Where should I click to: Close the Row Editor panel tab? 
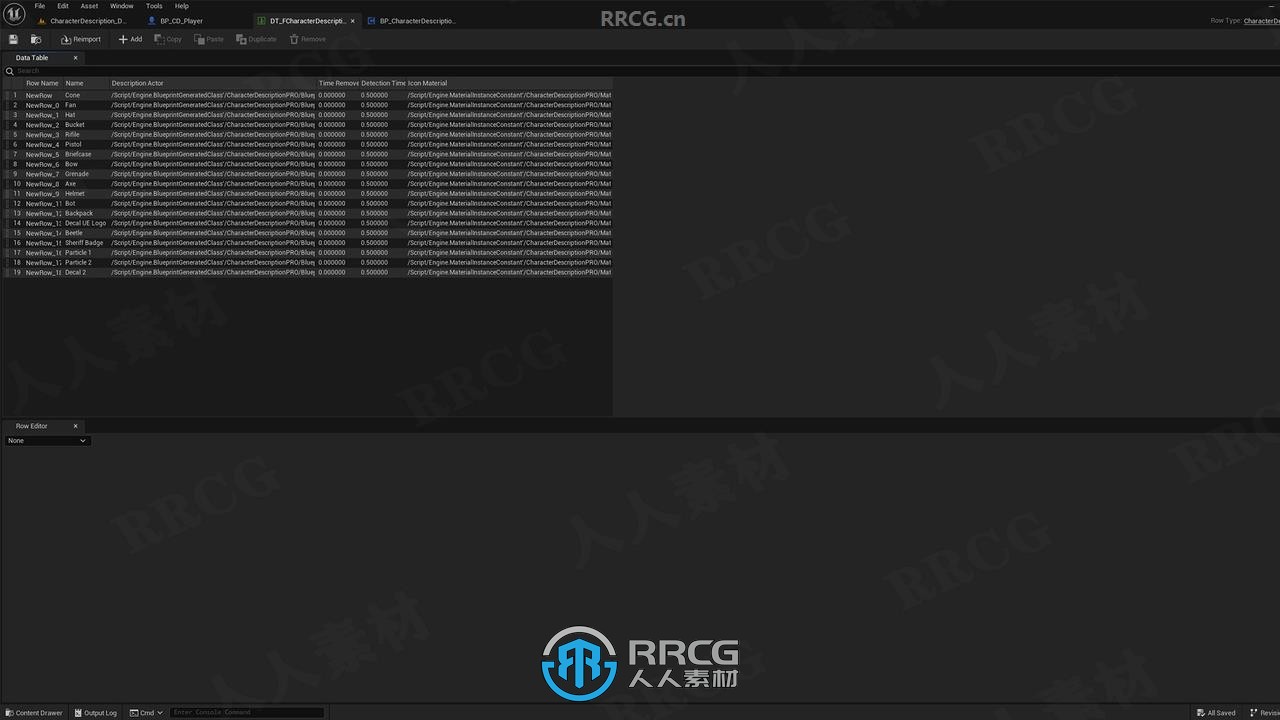(x=75, y=426)
